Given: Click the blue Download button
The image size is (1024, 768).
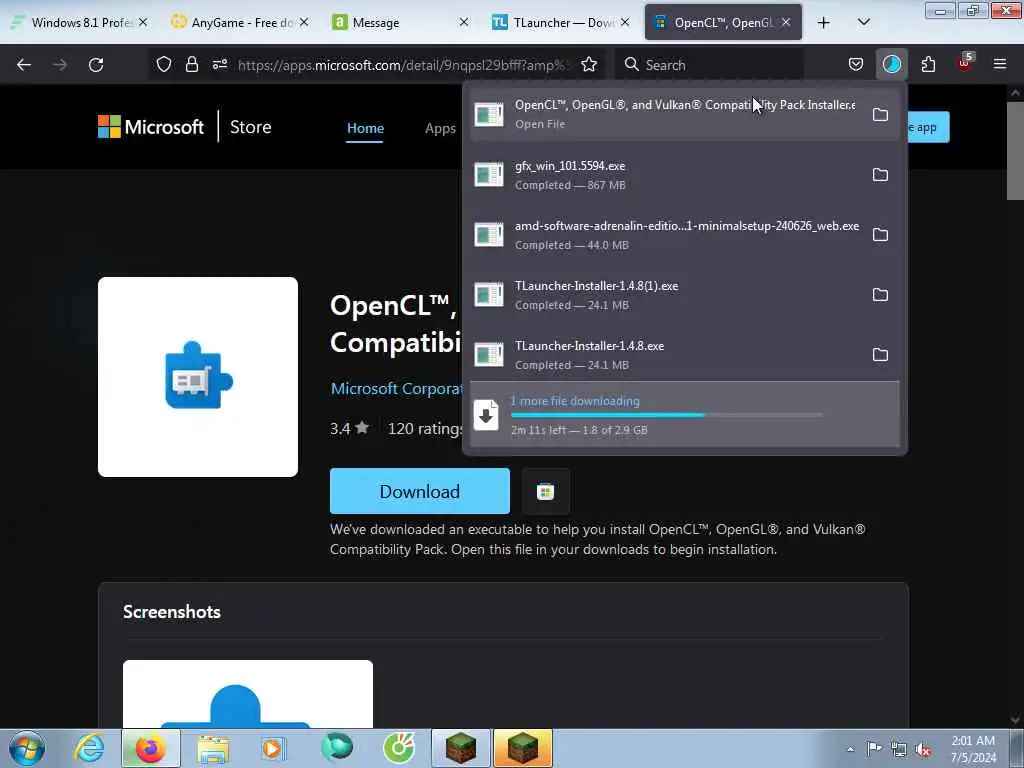Looking at the screenshot, I should (x=419, y=491).
